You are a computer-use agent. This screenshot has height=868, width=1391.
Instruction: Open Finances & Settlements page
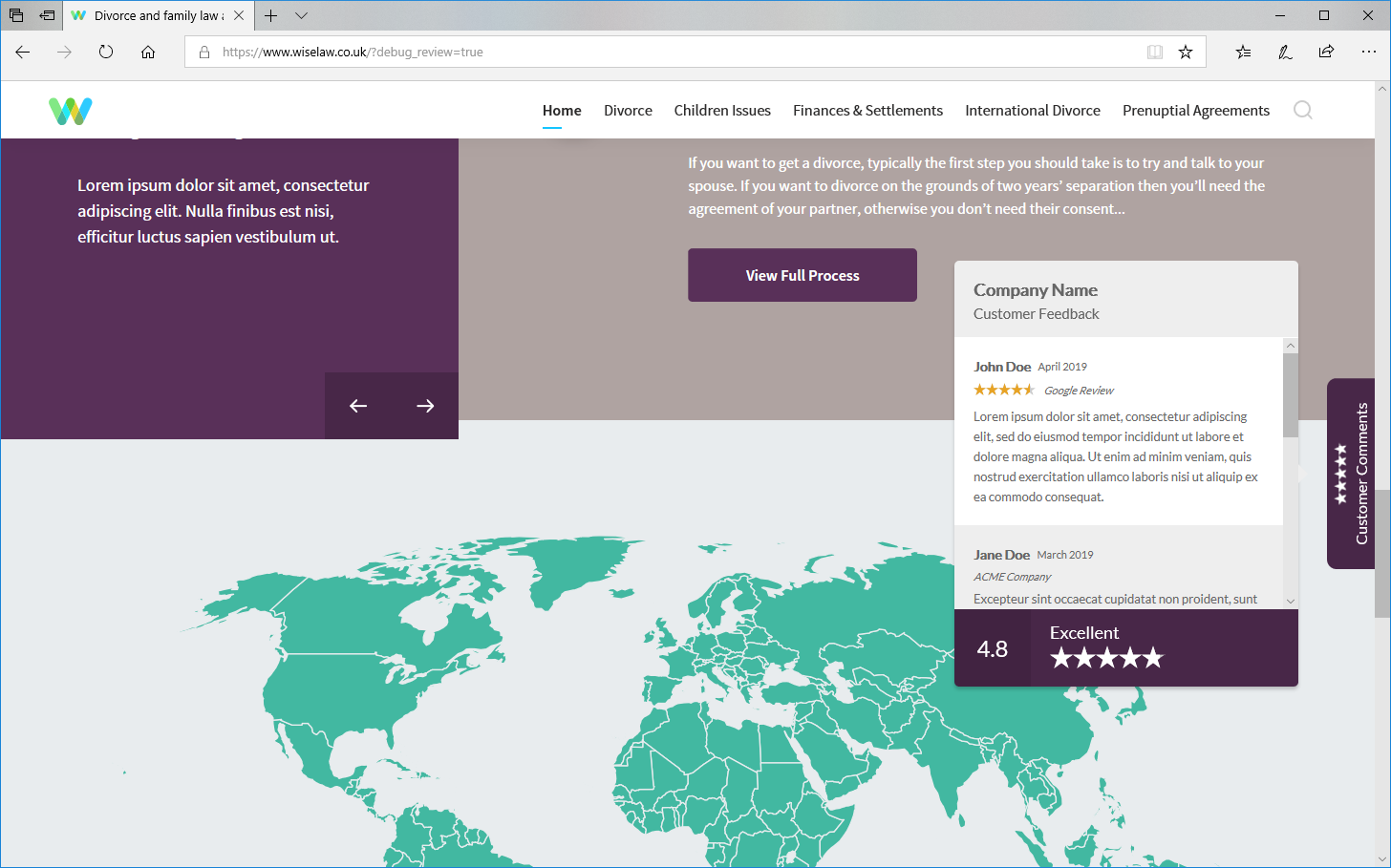point(867,111)
